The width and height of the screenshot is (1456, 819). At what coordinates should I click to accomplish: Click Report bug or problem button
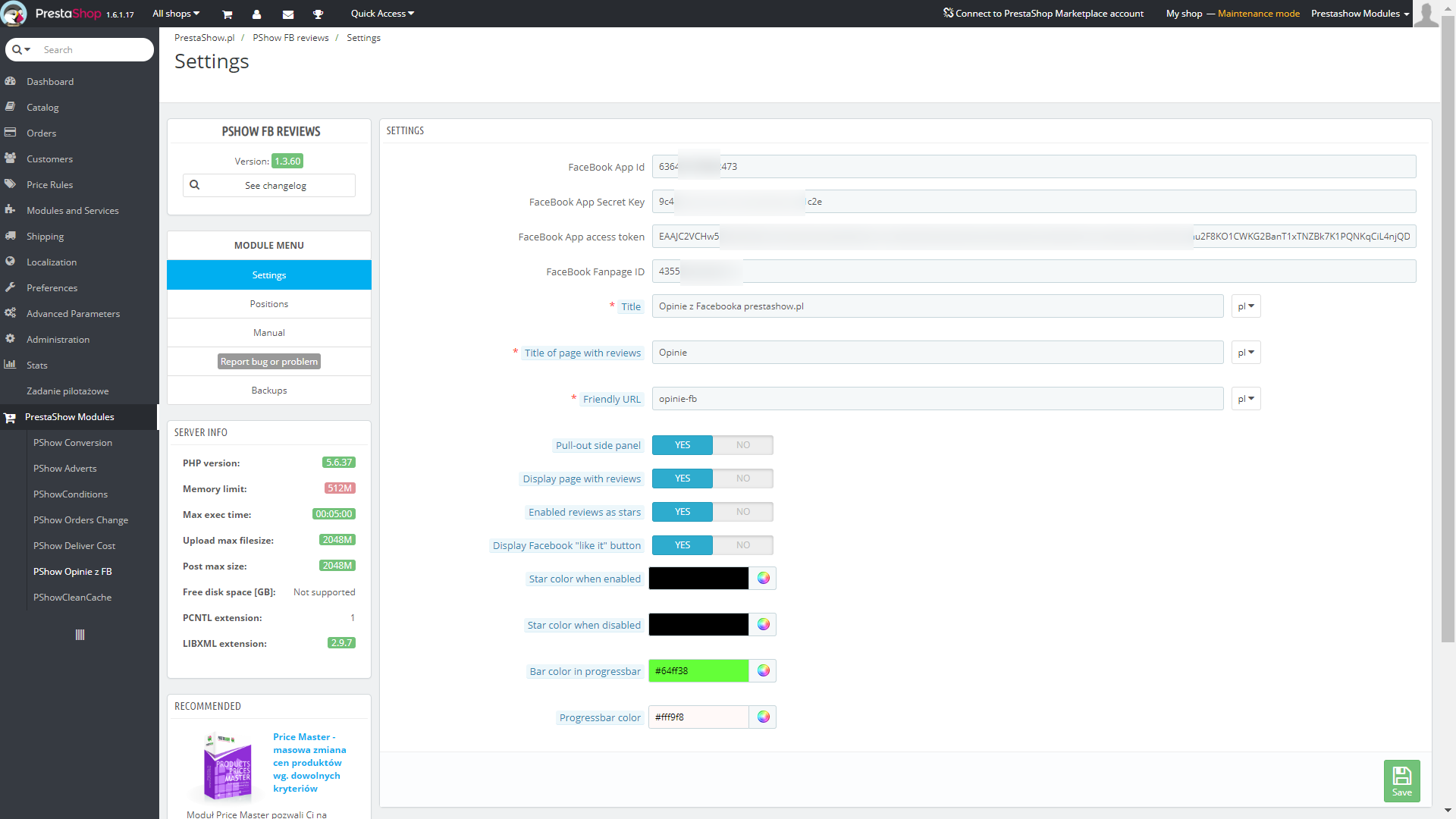(269, 362)
